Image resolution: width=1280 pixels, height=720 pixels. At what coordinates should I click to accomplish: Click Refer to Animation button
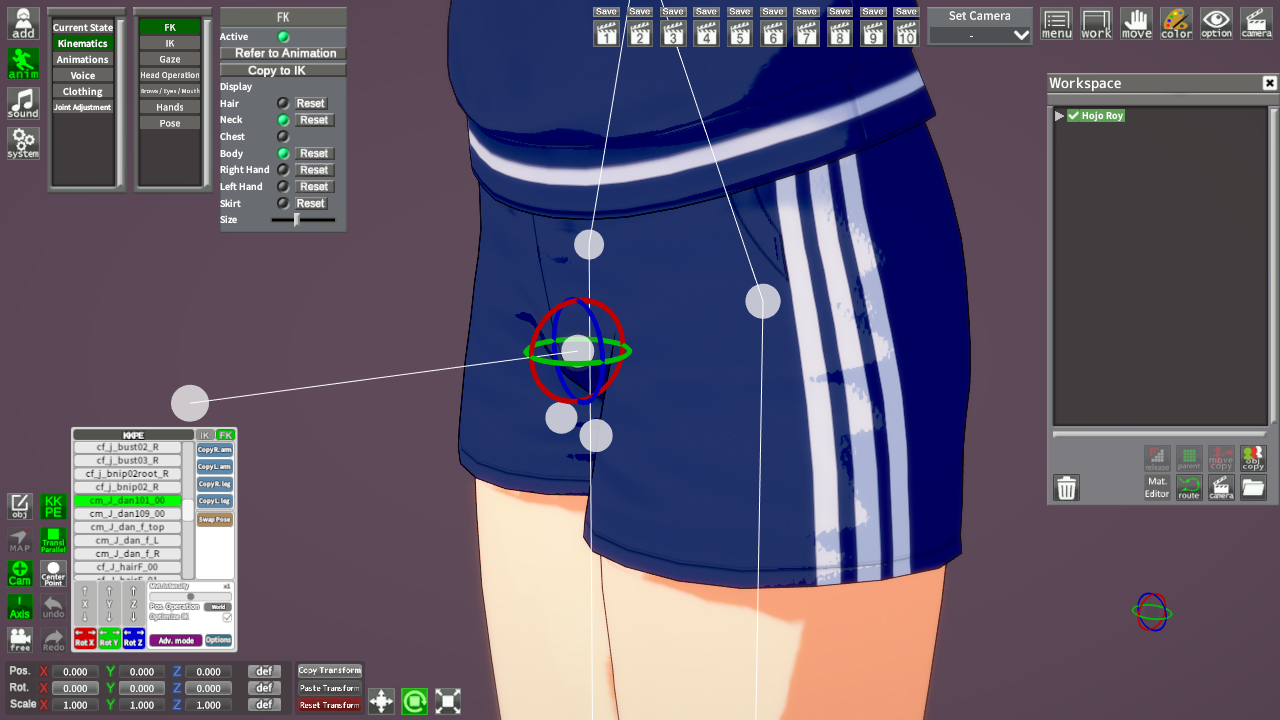click(x=285, y=53)
